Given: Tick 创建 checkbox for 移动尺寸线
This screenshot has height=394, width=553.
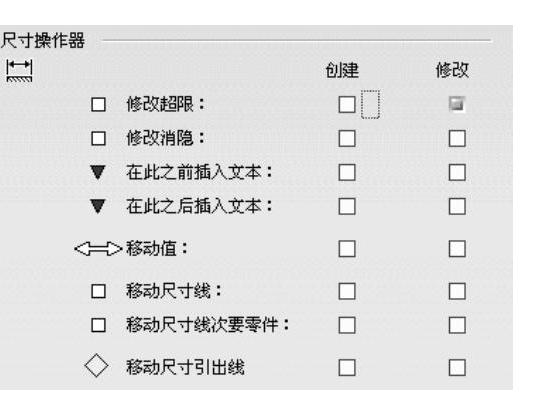Looking at the screenshot, I should (x=347, y=291).
